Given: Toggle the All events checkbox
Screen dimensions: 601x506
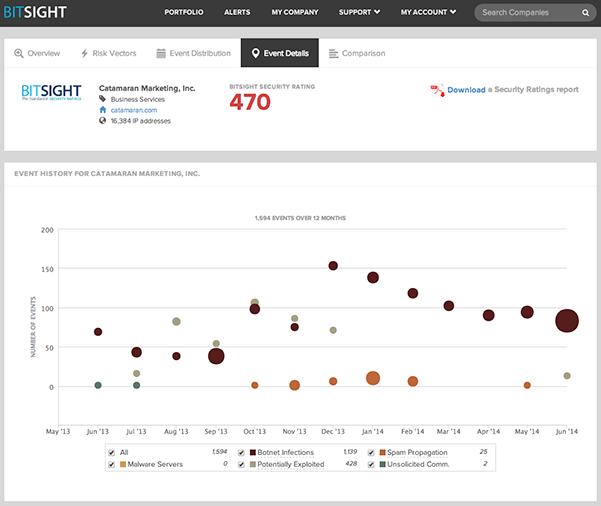Looking at the screenshot, I should [111, 452].
